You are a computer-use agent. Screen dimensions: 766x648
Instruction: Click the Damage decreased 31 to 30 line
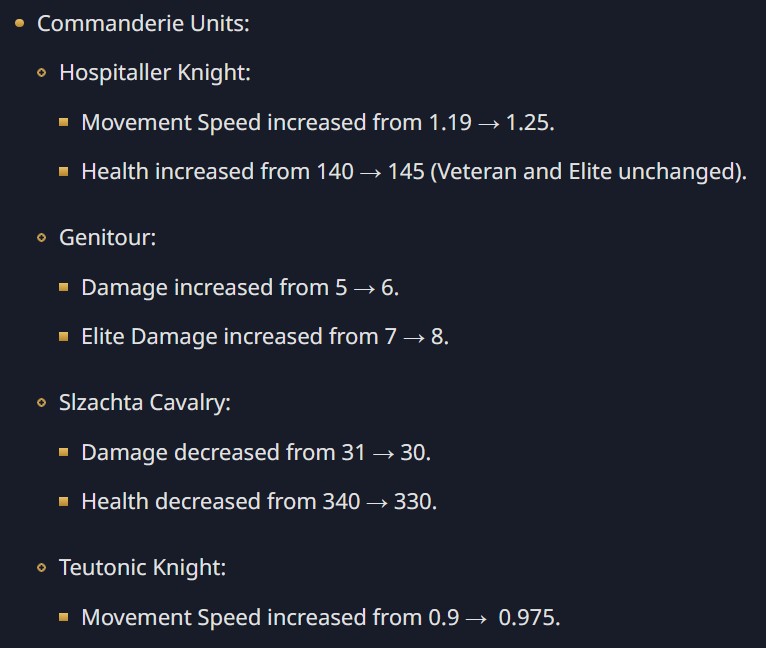tap(255, 452)
